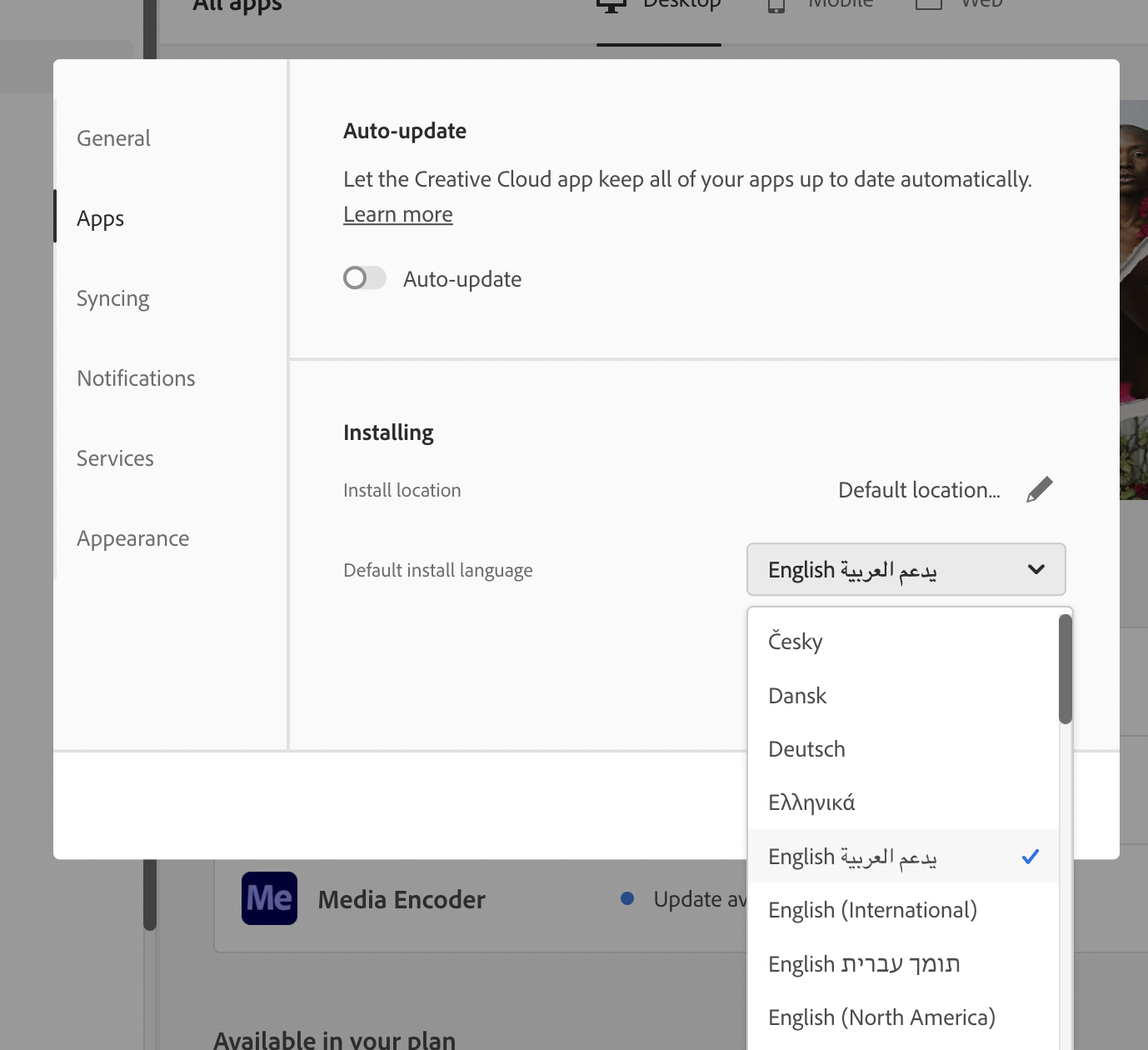Image resolution: width=1148 pixels, height=1050 pixels.
Task: Toggle the Auto-update switch
Action: click(x=365, y=278)
